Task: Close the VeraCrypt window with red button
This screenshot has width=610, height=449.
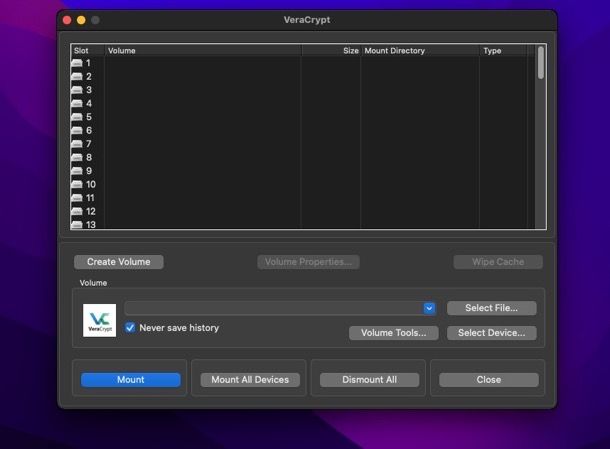Action: click(x=67, y=20)
